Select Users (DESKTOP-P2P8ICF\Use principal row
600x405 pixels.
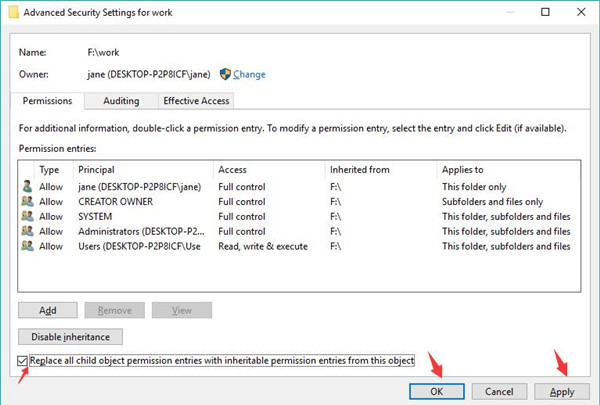pyautogui.click(x=299, y=247)
